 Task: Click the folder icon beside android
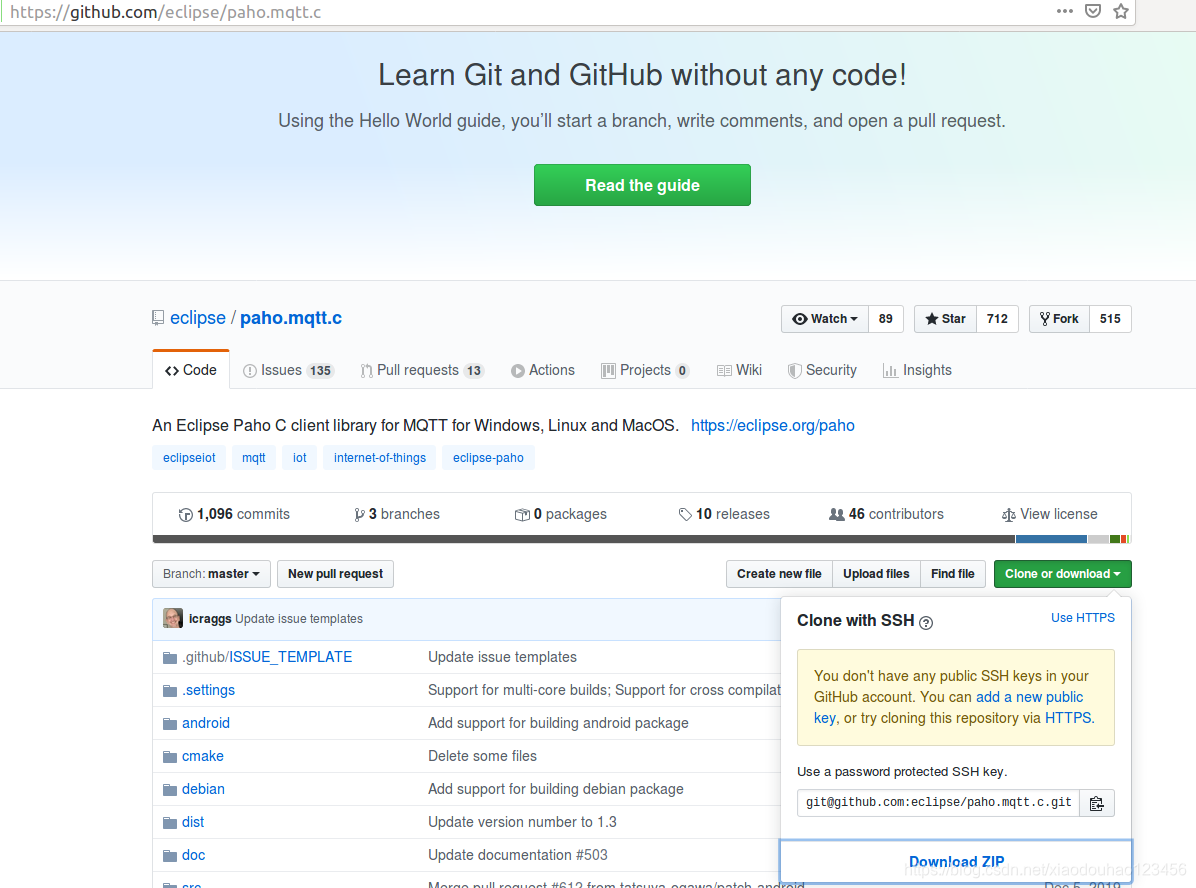coord(170,724)
